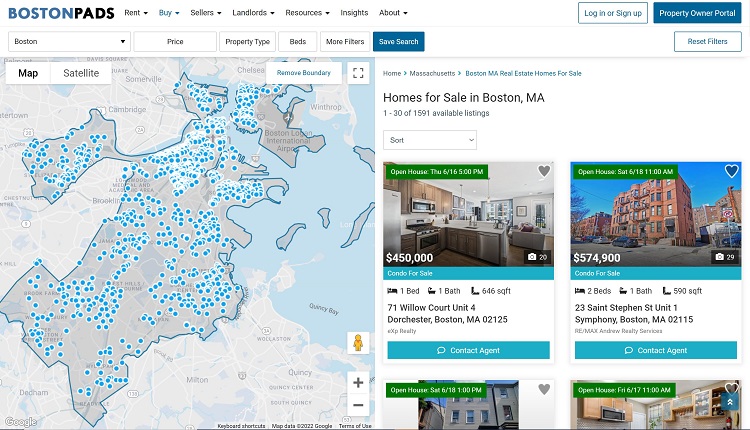Open the 20 photos camera badge on $450,000 listing
This screenshot has width=750, height=430.
537,257
